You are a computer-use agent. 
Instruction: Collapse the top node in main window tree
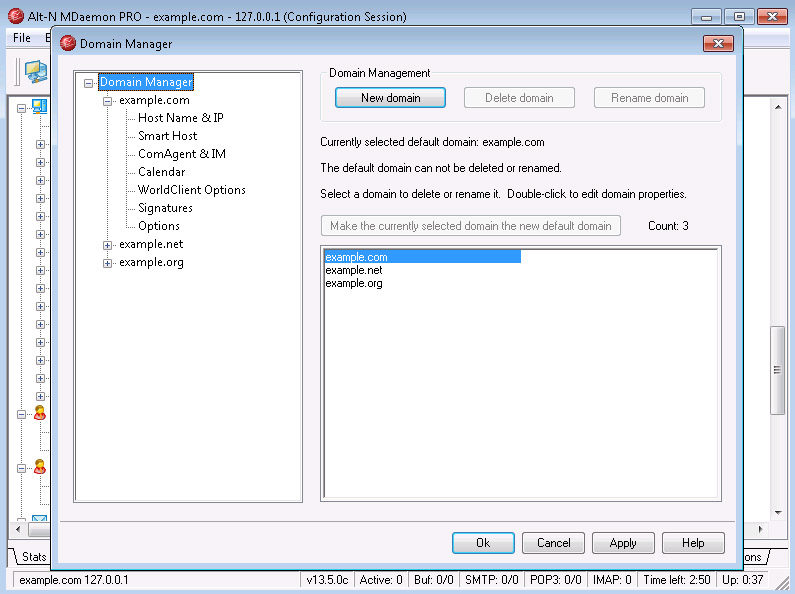tap(21, 108)
